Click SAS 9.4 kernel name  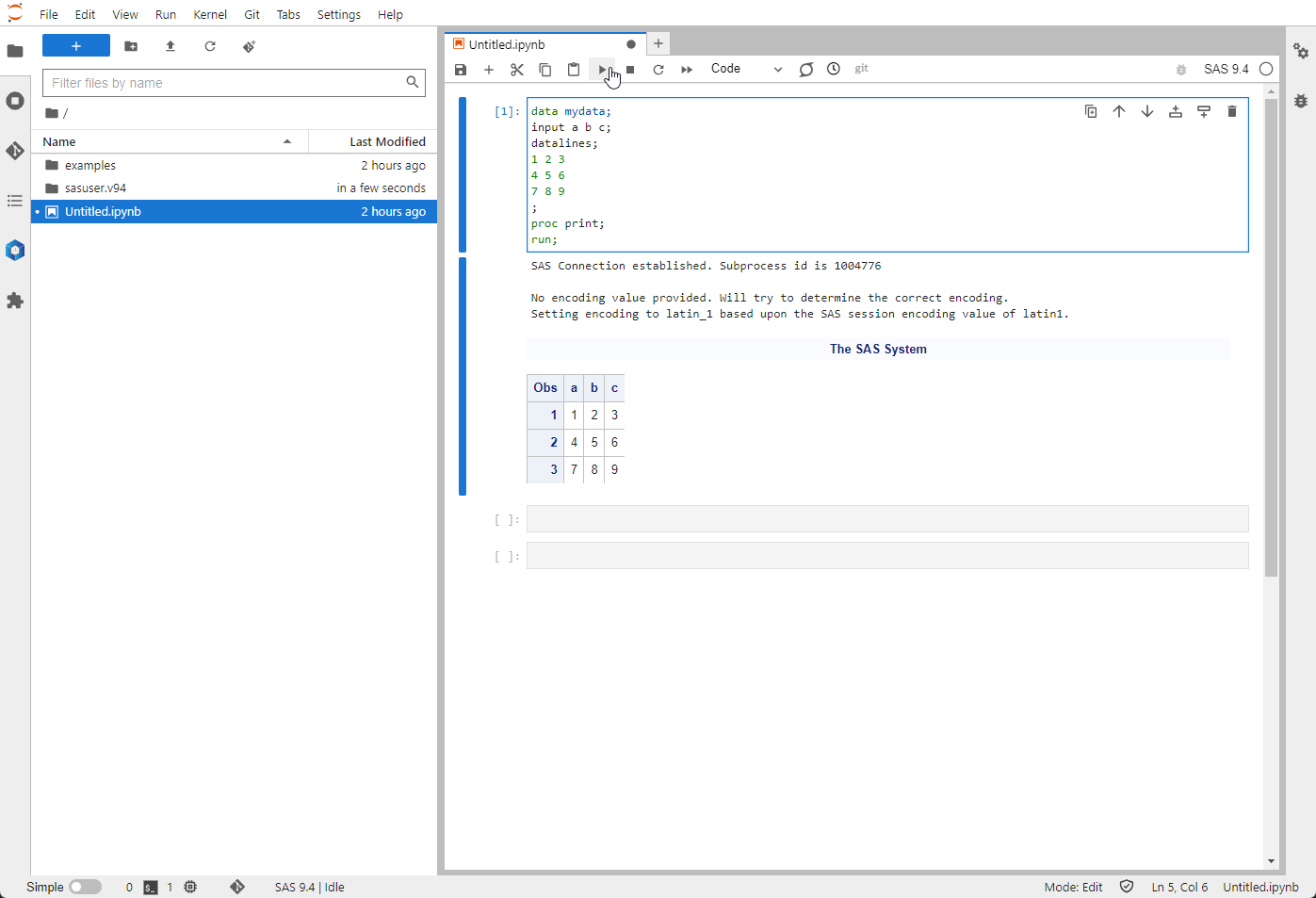tap(1226, 69)
